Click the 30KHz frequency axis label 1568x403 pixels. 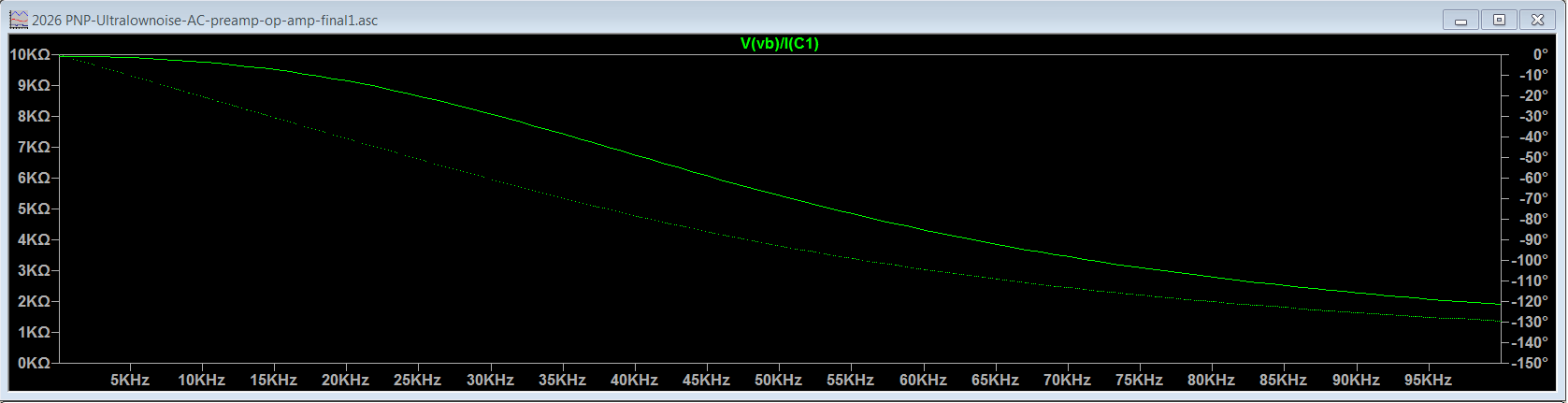point(491,381)
